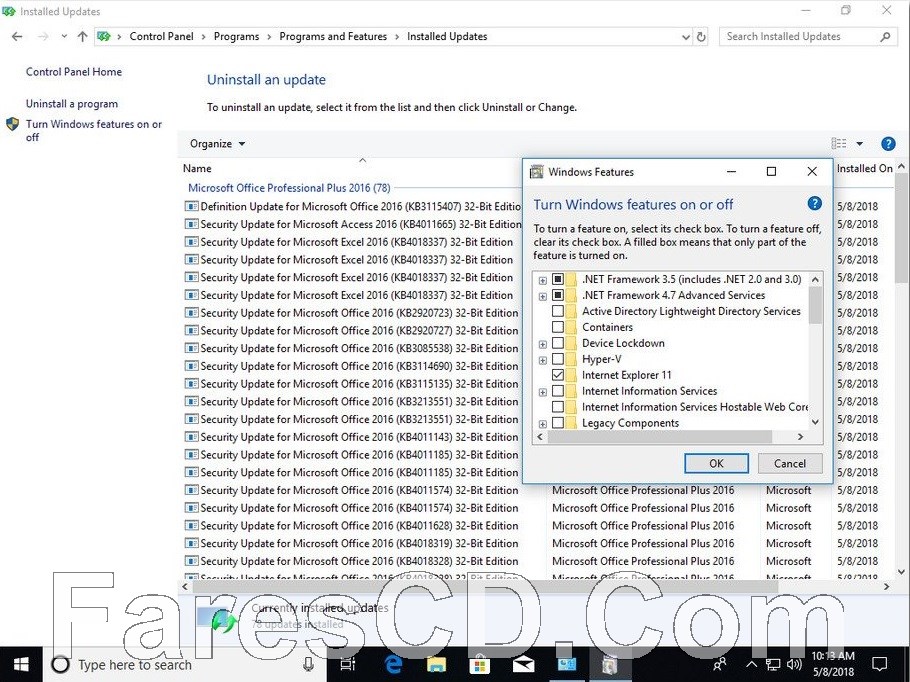Click Programs in the address breadcrumb
The height and width of the screenshot is (682, 910).
[x=236, y=37]
